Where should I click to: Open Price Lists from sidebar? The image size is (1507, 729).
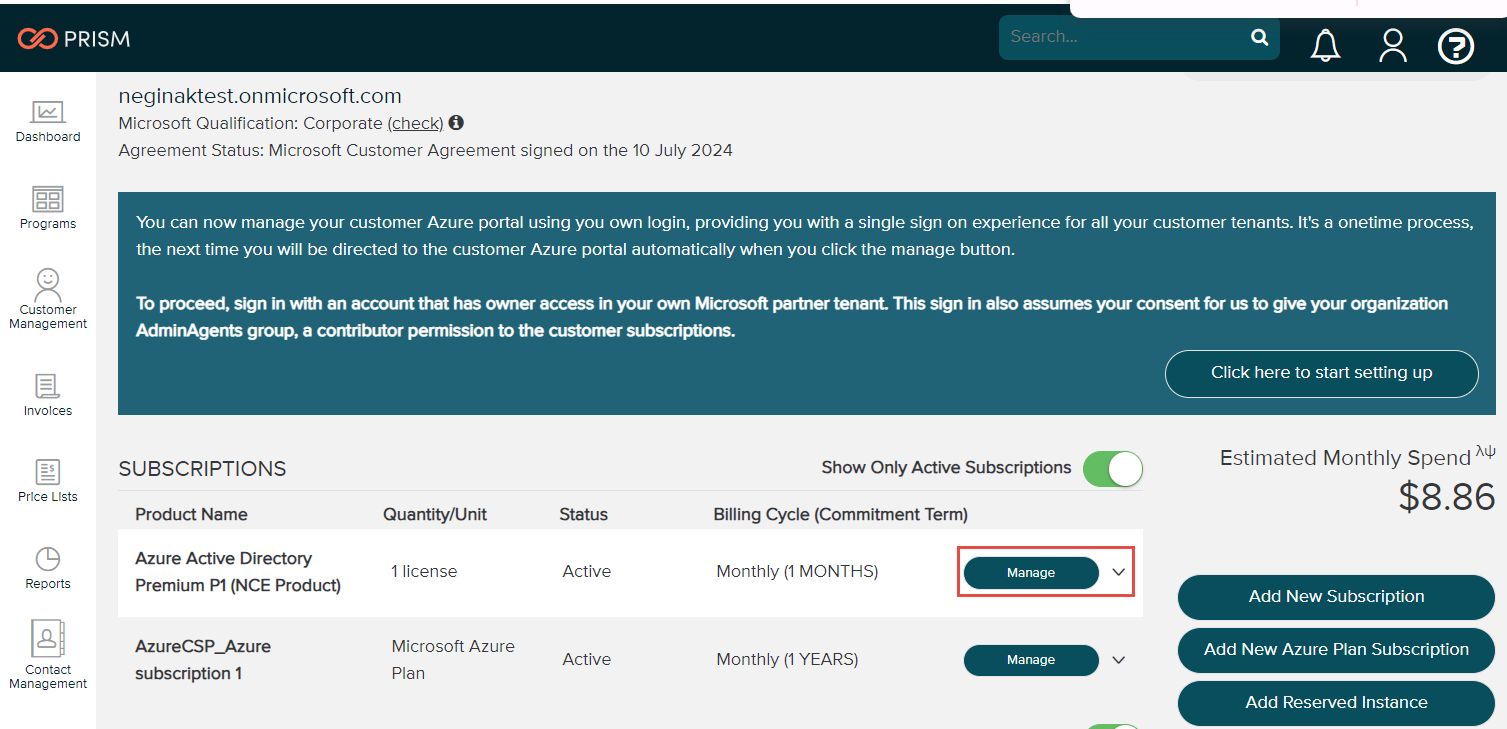[47, 480]
